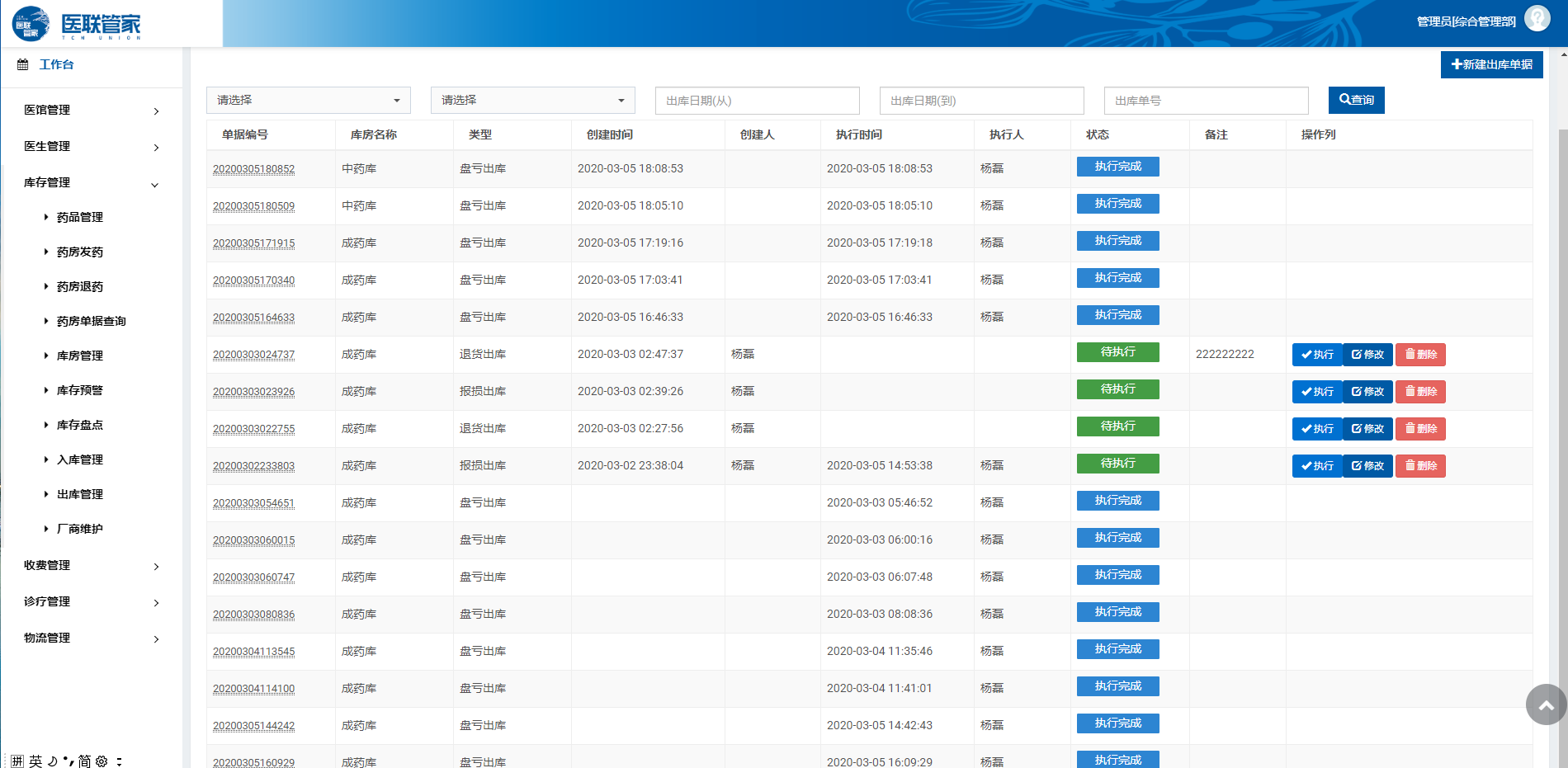The image size is (1568, 768).
Task: Open 入库管理 submenu item
Action: pos(80,459)
